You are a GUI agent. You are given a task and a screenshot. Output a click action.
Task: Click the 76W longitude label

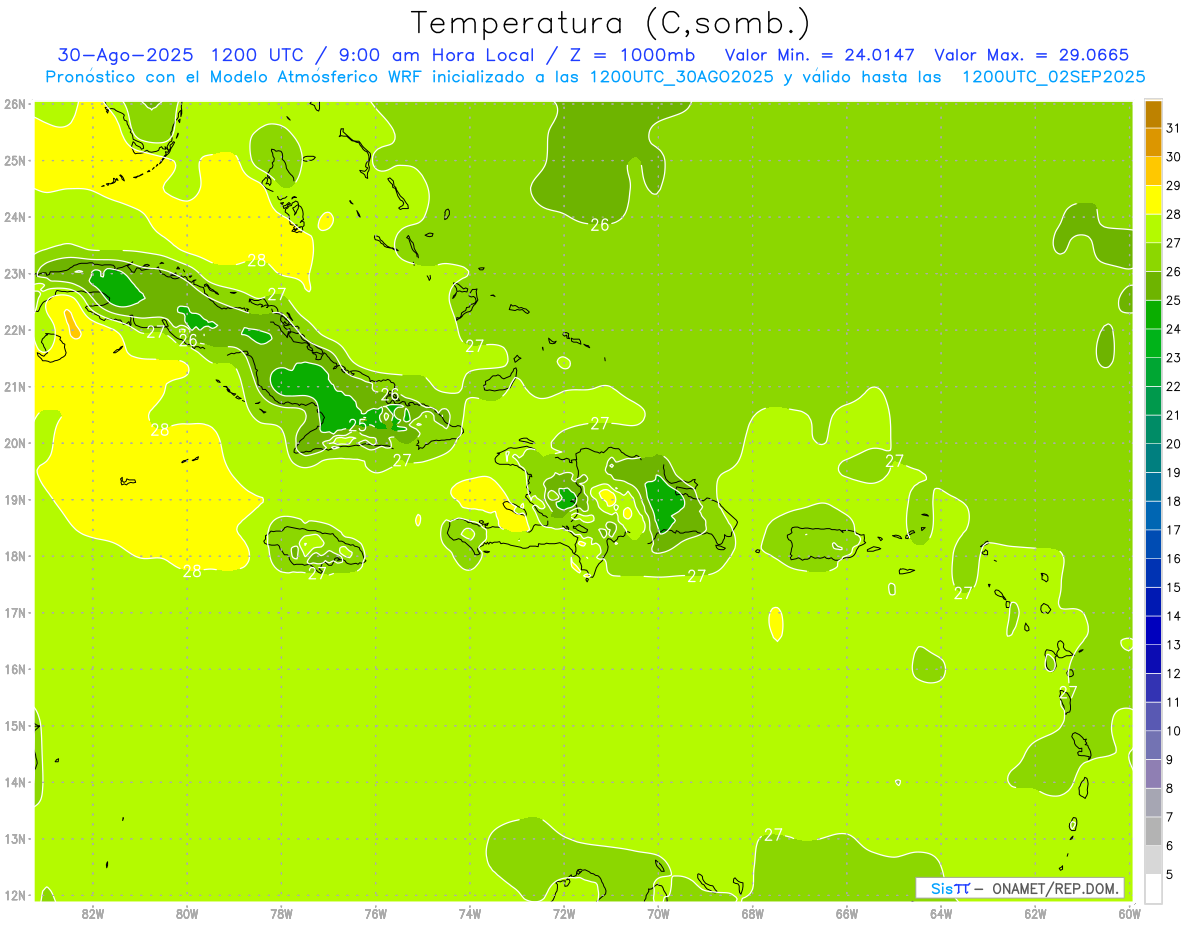coord(376,913)
